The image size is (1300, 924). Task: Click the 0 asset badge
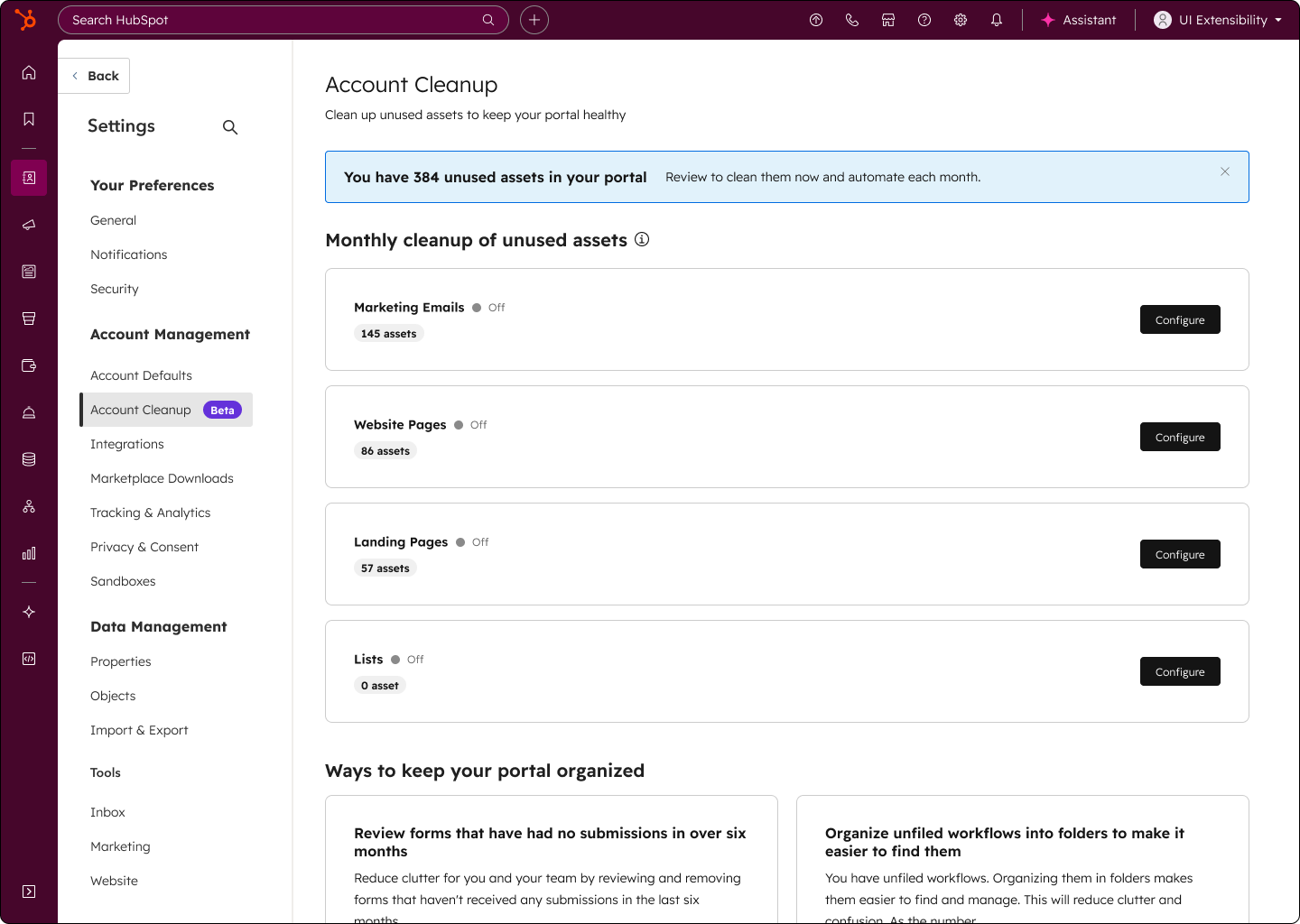[x=379, y=686]
